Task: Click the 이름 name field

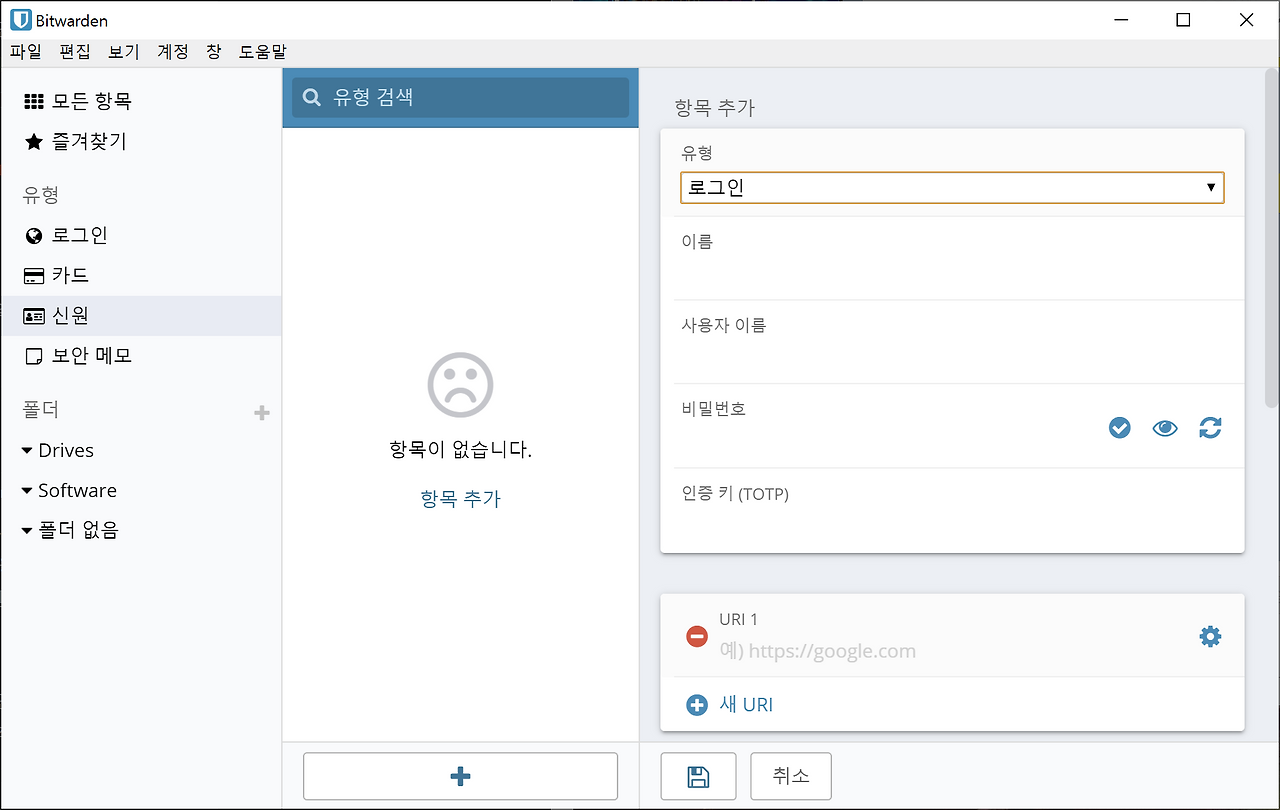Action: [952, 258]
